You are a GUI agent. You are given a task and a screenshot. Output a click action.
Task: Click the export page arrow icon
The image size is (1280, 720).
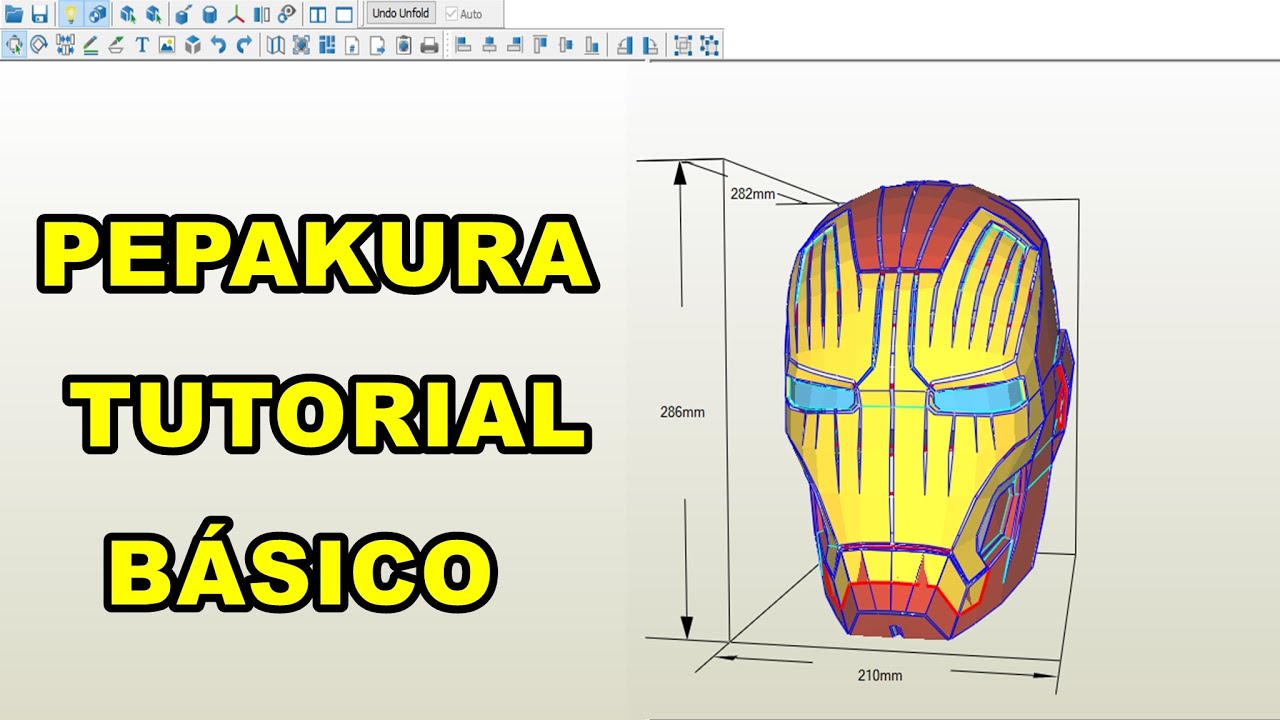[x=378, y=44]
